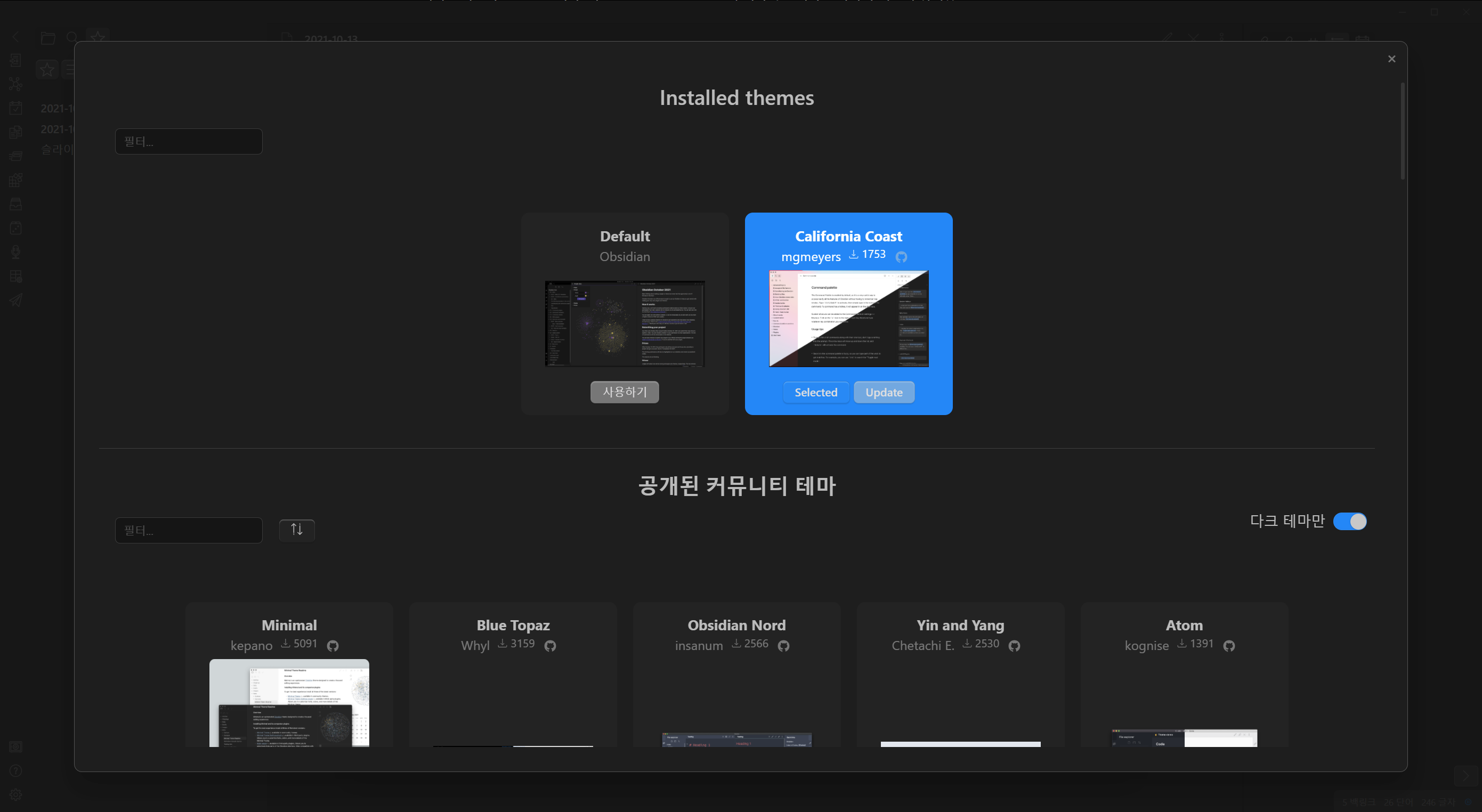
Task: Close the themes dialog with X
Action: click(x=1391, y=59)
